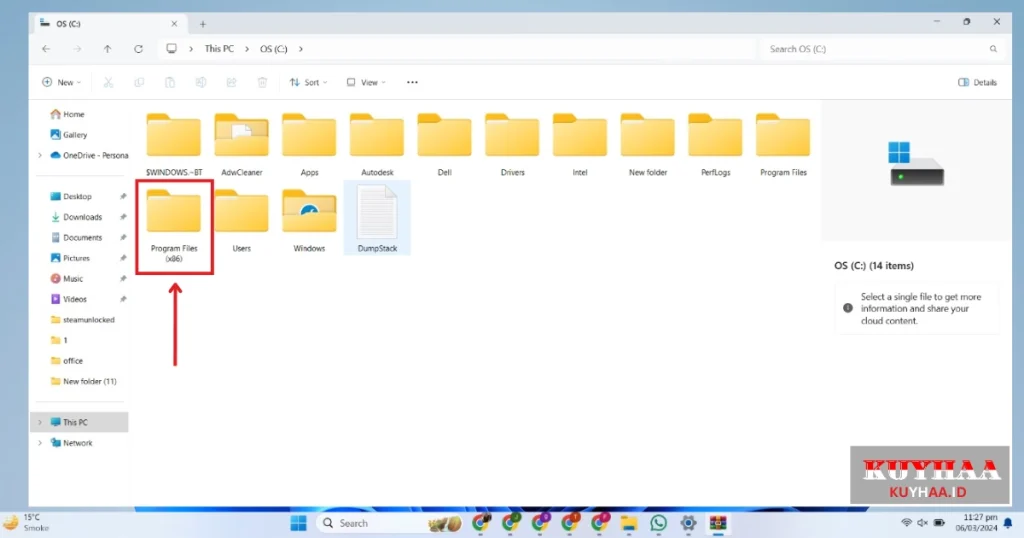Go back with the back arrow
This screenshot has height=538, width=1024.
coord(46,49)
